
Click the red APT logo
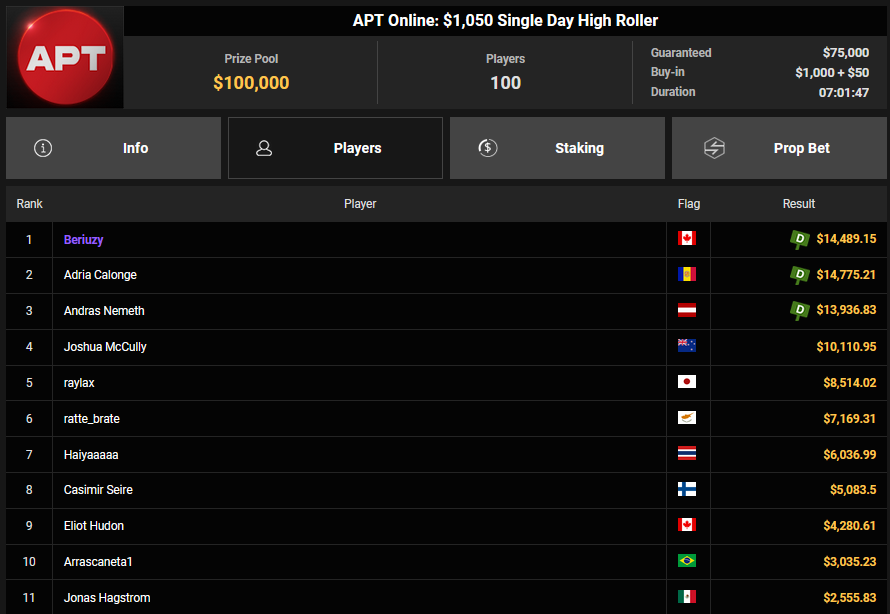tap(65, 58)
